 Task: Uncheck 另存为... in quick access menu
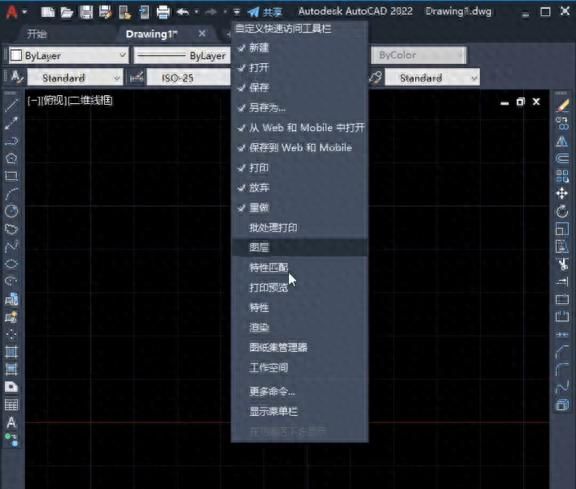299,108
